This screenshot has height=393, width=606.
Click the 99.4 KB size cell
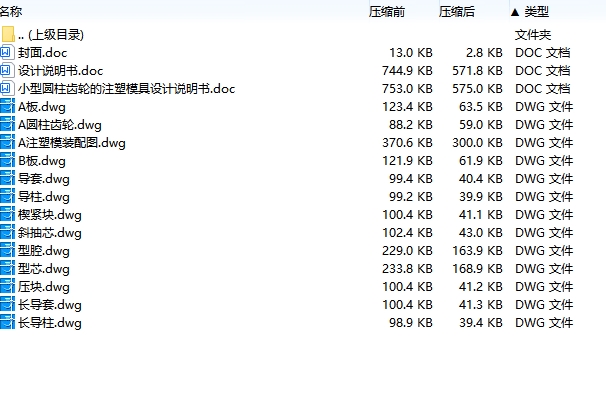[x=411, y=179]
